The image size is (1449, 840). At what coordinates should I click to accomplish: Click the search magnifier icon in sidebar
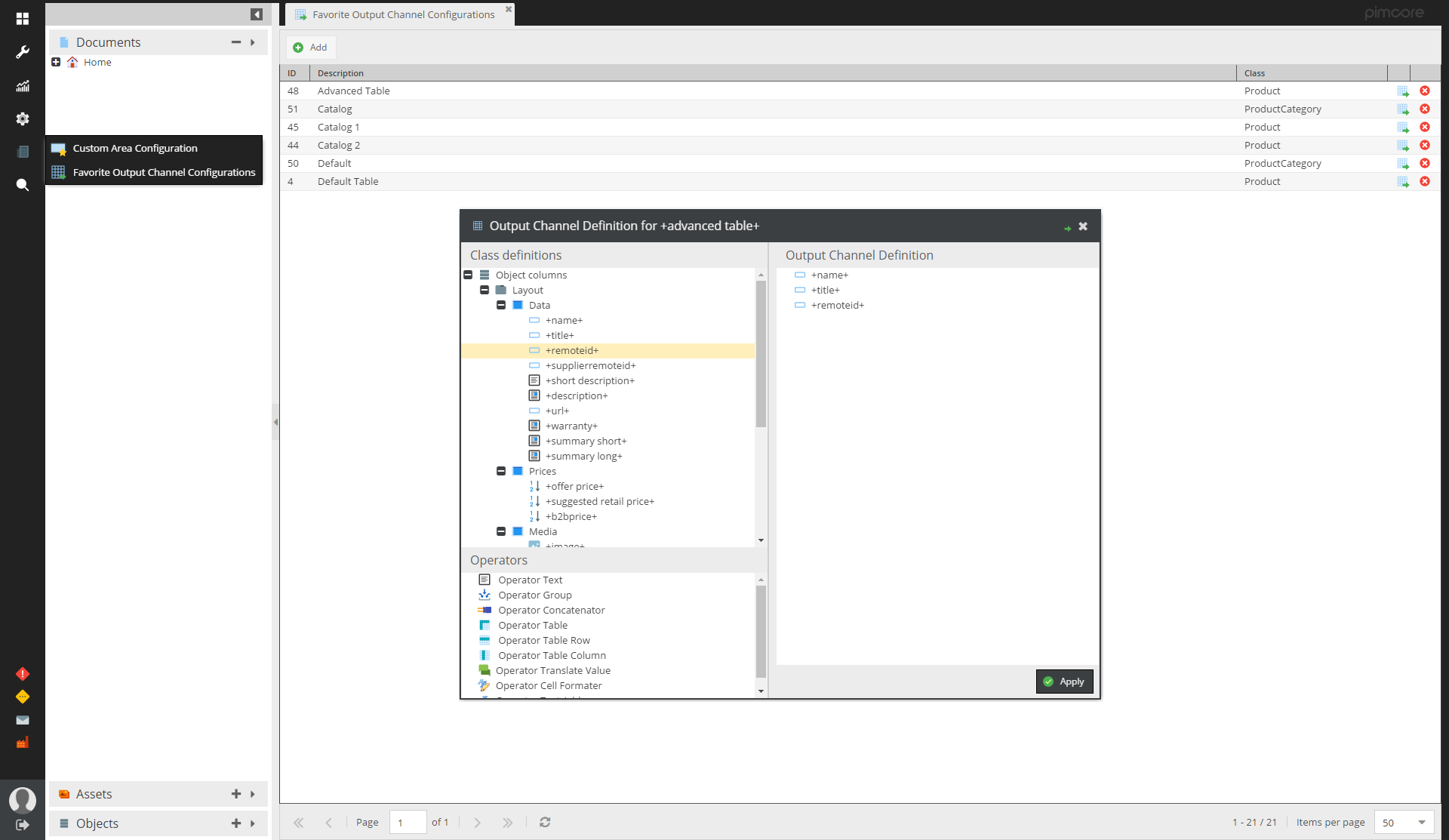click(23, 185)
